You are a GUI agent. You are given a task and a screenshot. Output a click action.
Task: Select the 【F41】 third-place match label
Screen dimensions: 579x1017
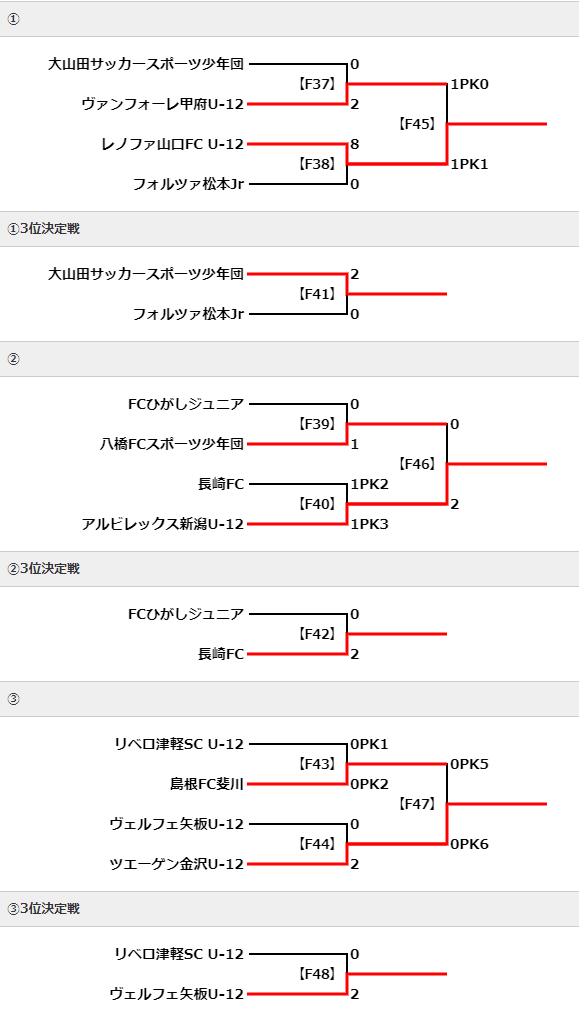tap(317, 294)
